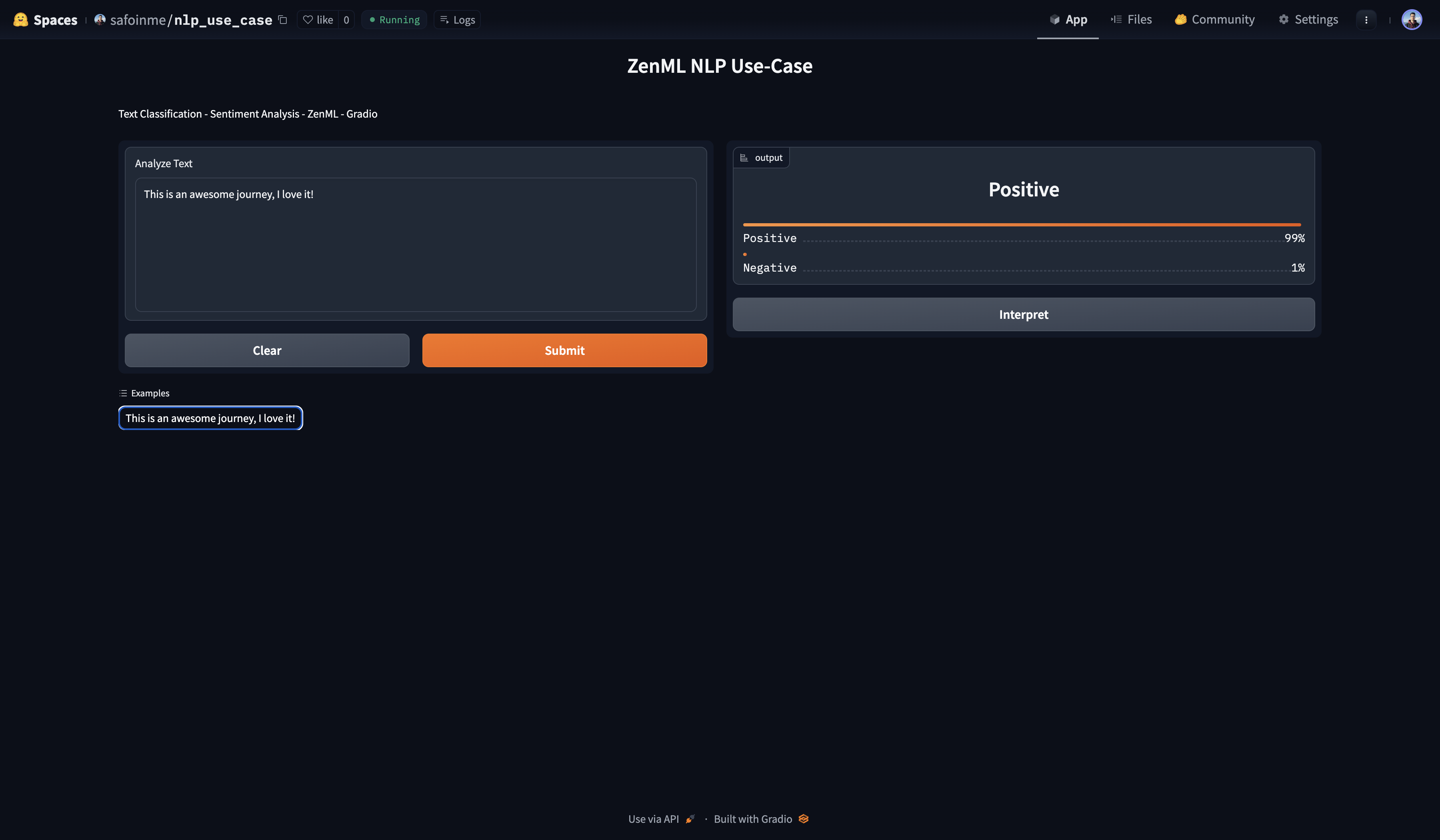Open the Logs panel
1440x840 pixels.
pos(457,20)
